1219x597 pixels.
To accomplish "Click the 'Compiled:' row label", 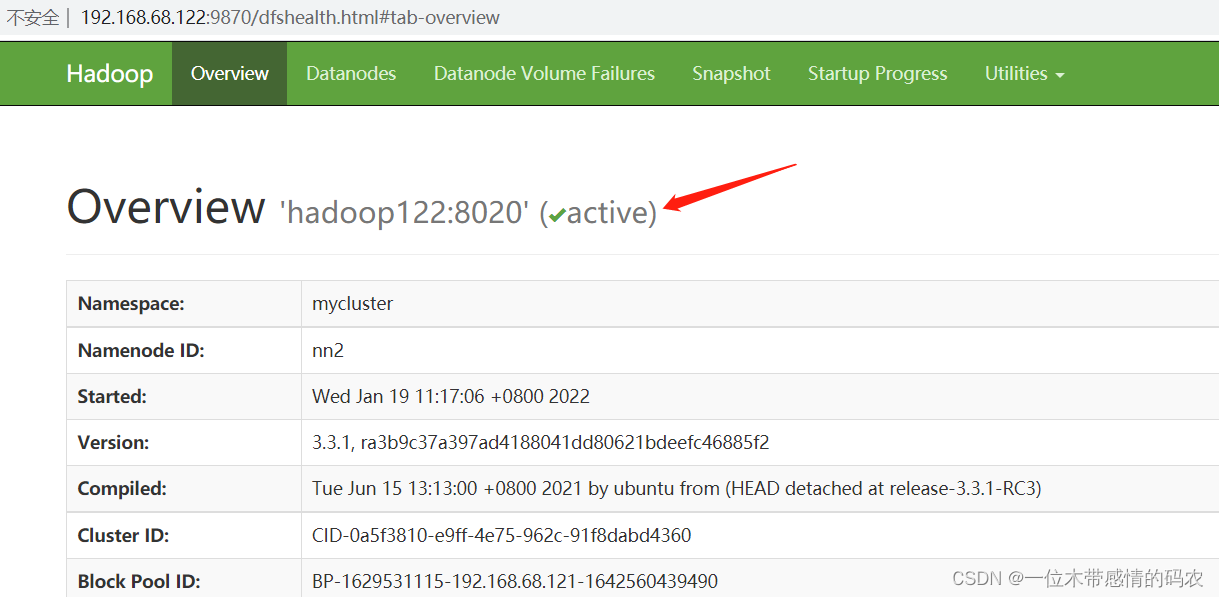I will coord(122,489).
